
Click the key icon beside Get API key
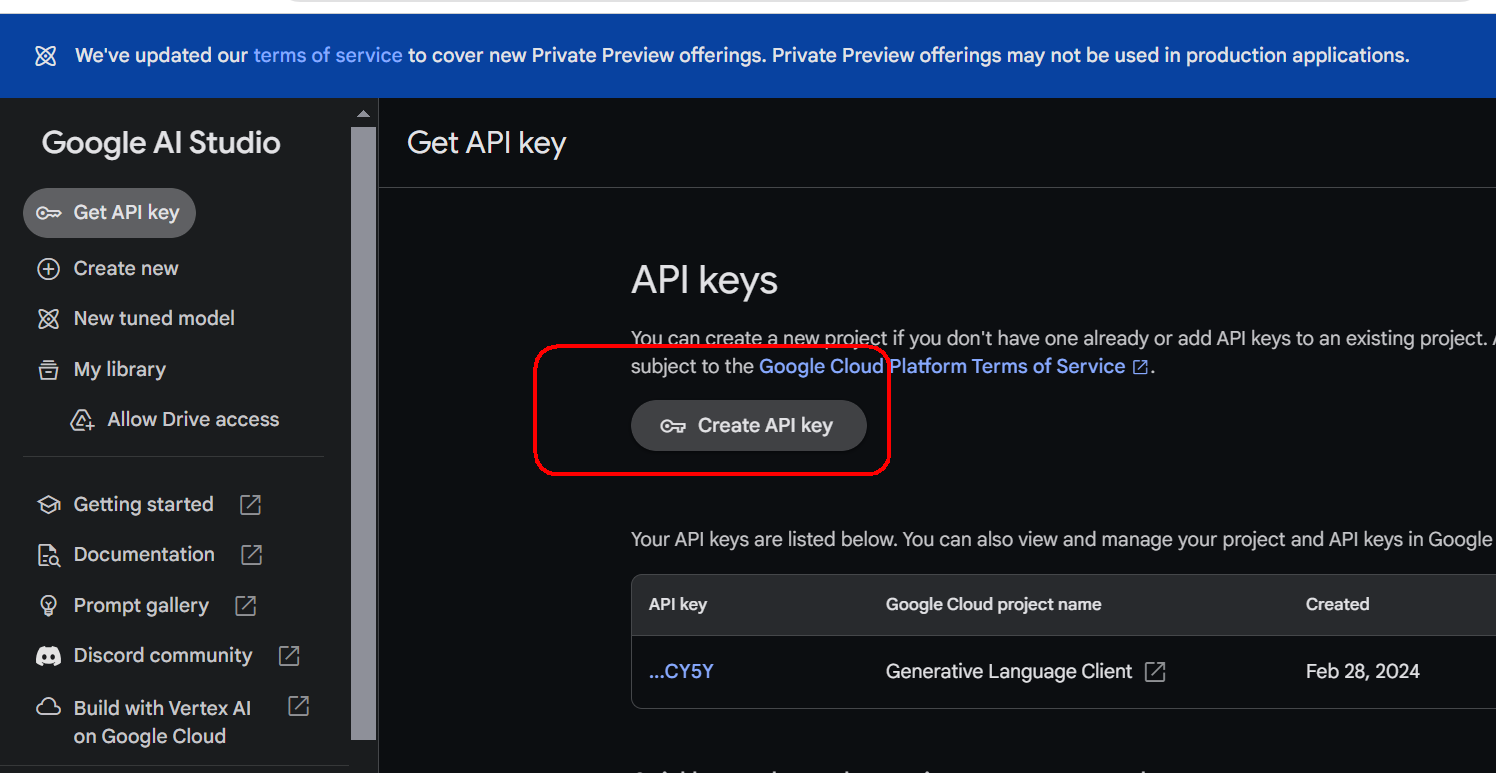point(49,213)
